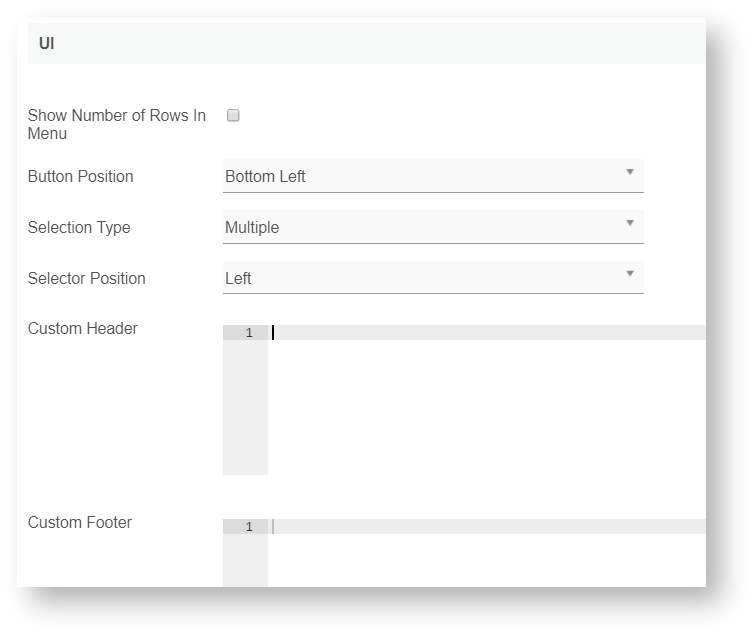Click the Selector Position label

[x=86, y=278]
